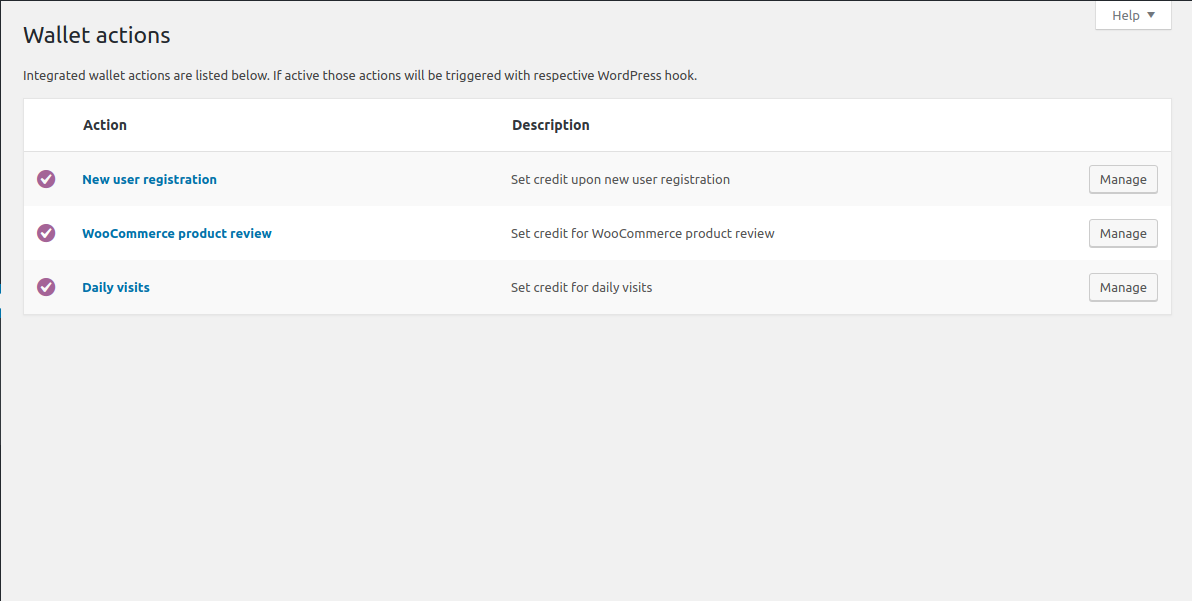Click the active indicator icon for Daily visits

point(46,287)
